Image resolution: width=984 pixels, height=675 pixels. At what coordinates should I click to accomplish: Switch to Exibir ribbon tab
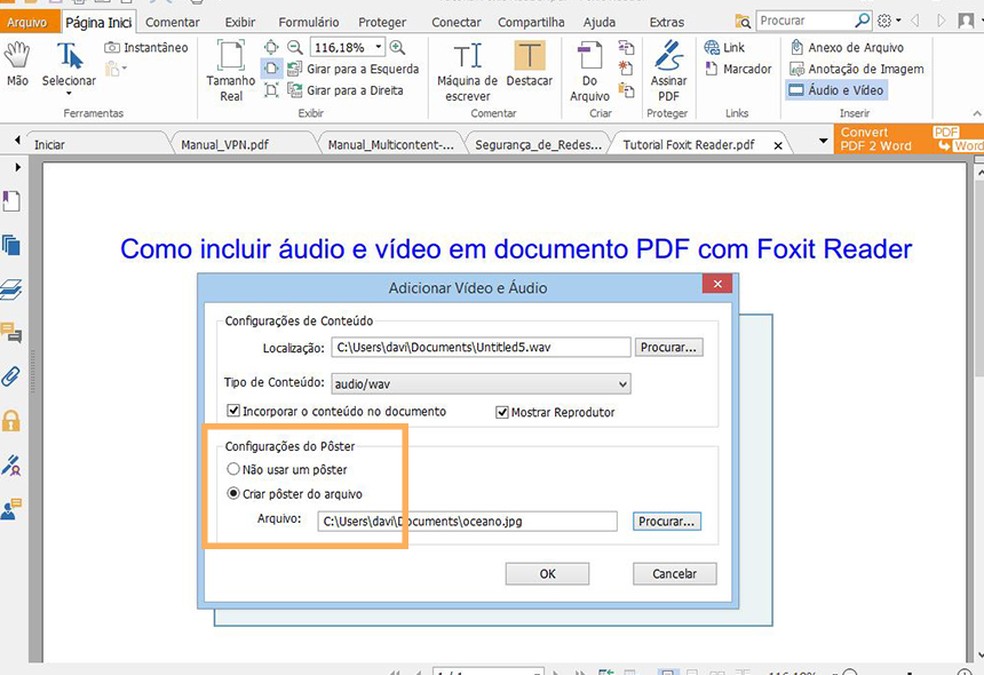240,23
